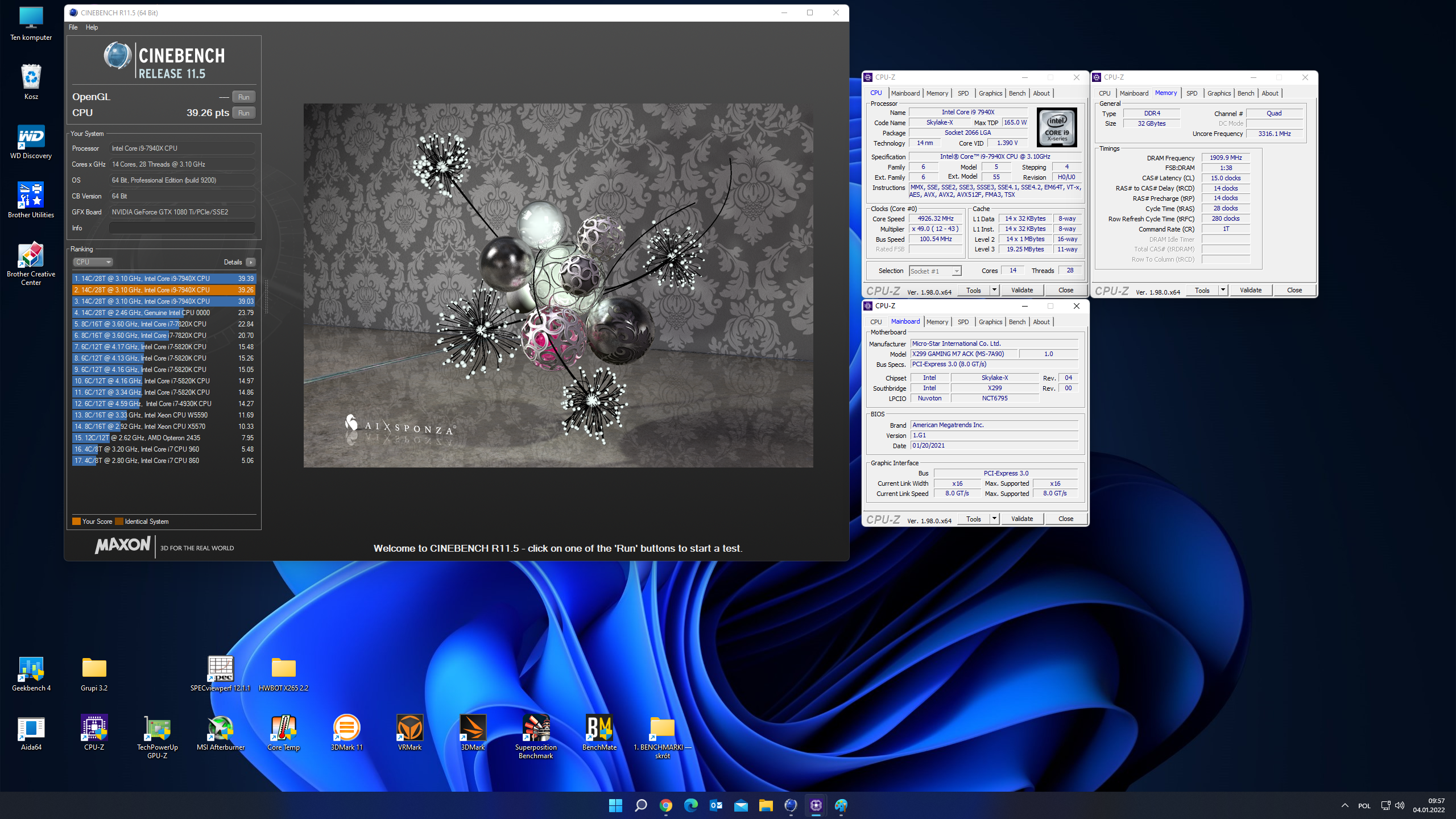The width and height of the screenshot is (1456, 819).
Task: Switch to CPU tab in Mainboard CPU-Z window
Action: coord(876,322)
